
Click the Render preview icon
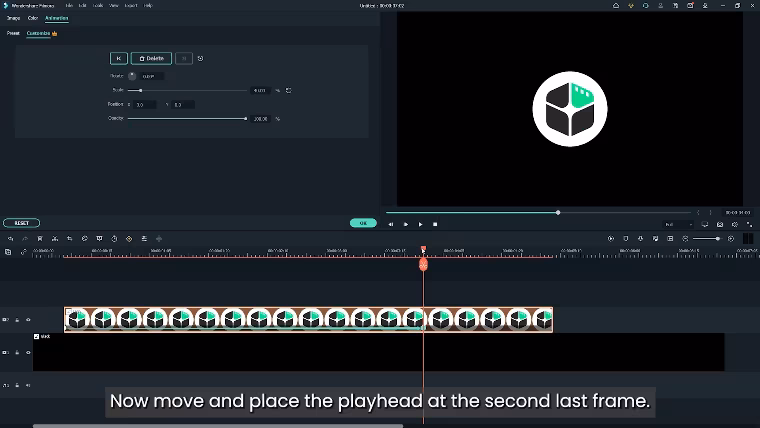click(611, 238)
